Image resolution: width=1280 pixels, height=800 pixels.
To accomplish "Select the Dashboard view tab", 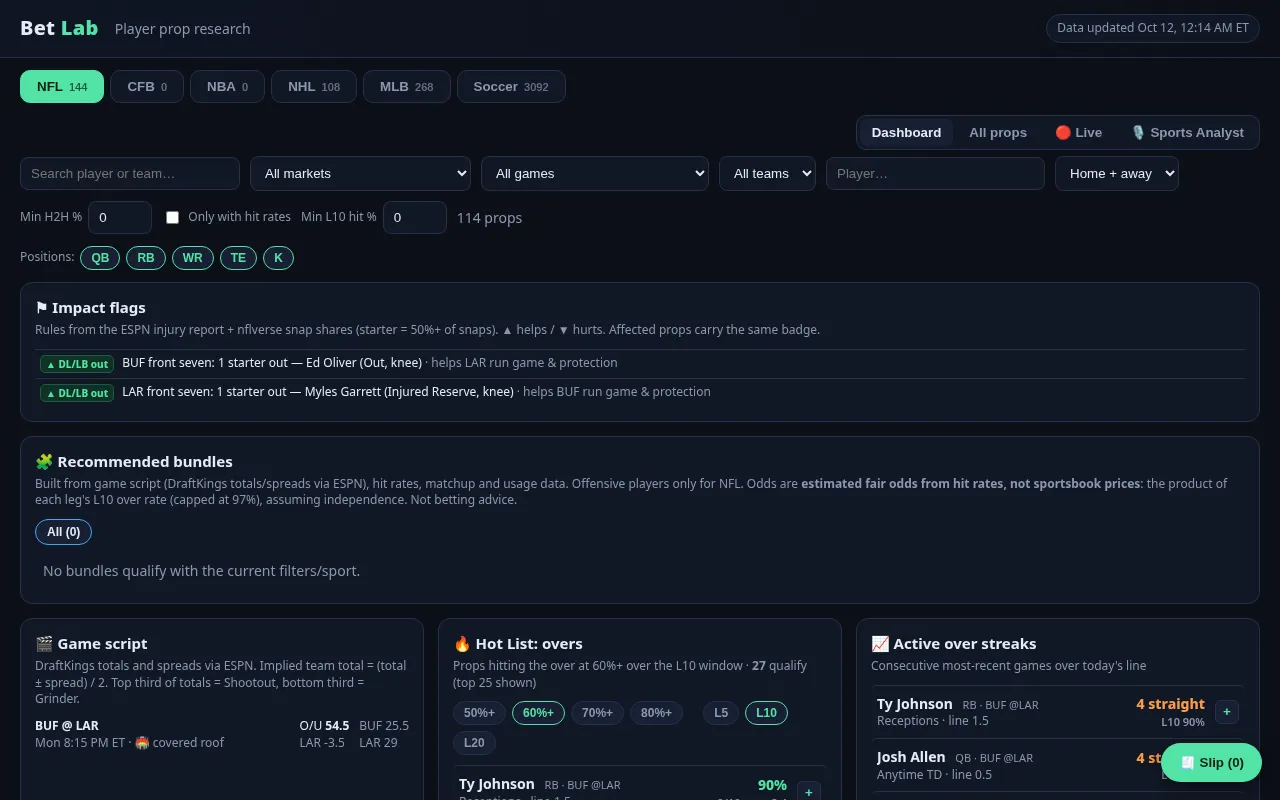I will (x=906, y=133).
